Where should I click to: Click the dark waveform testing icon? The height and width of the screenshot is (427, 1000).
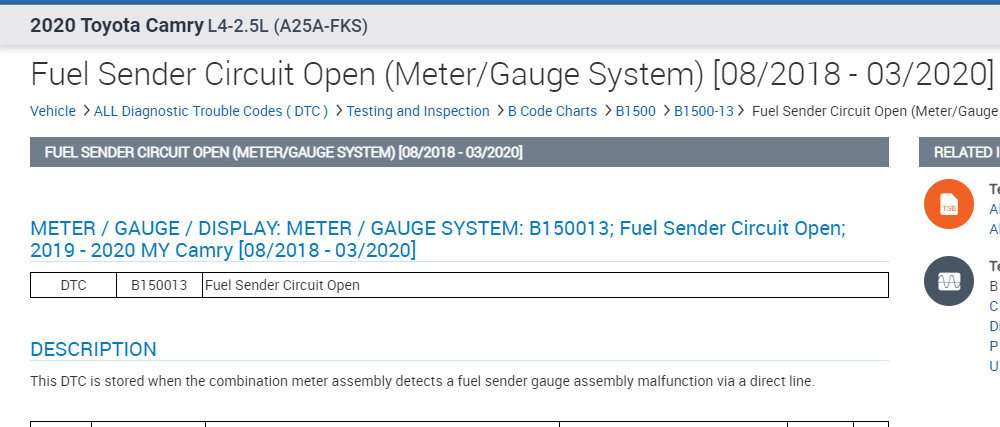click(949, 281)
